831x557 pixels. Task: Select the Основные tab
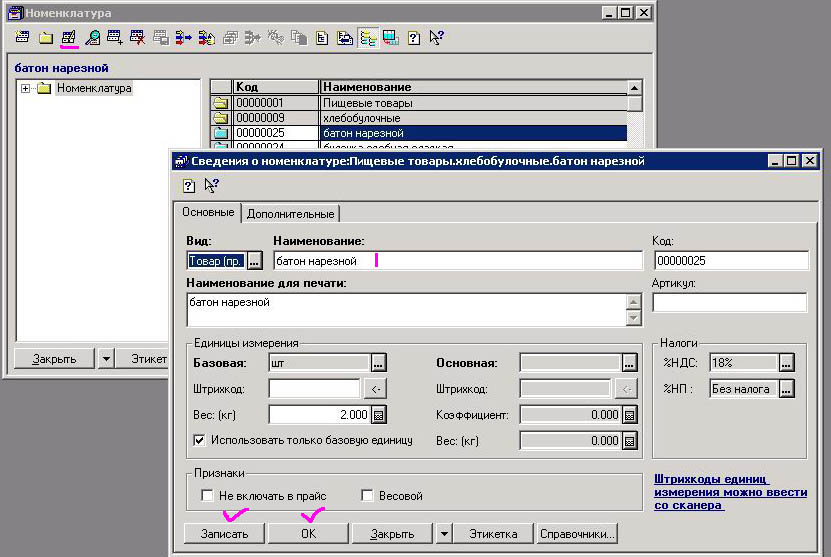tap(207, 213)
